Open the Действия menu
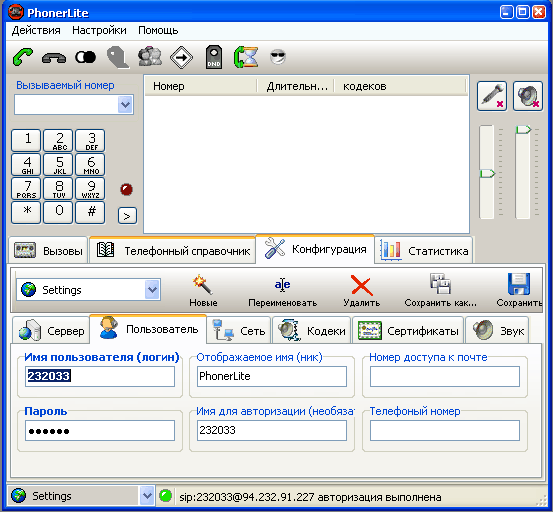553x512 pixels. coord(36,30)
